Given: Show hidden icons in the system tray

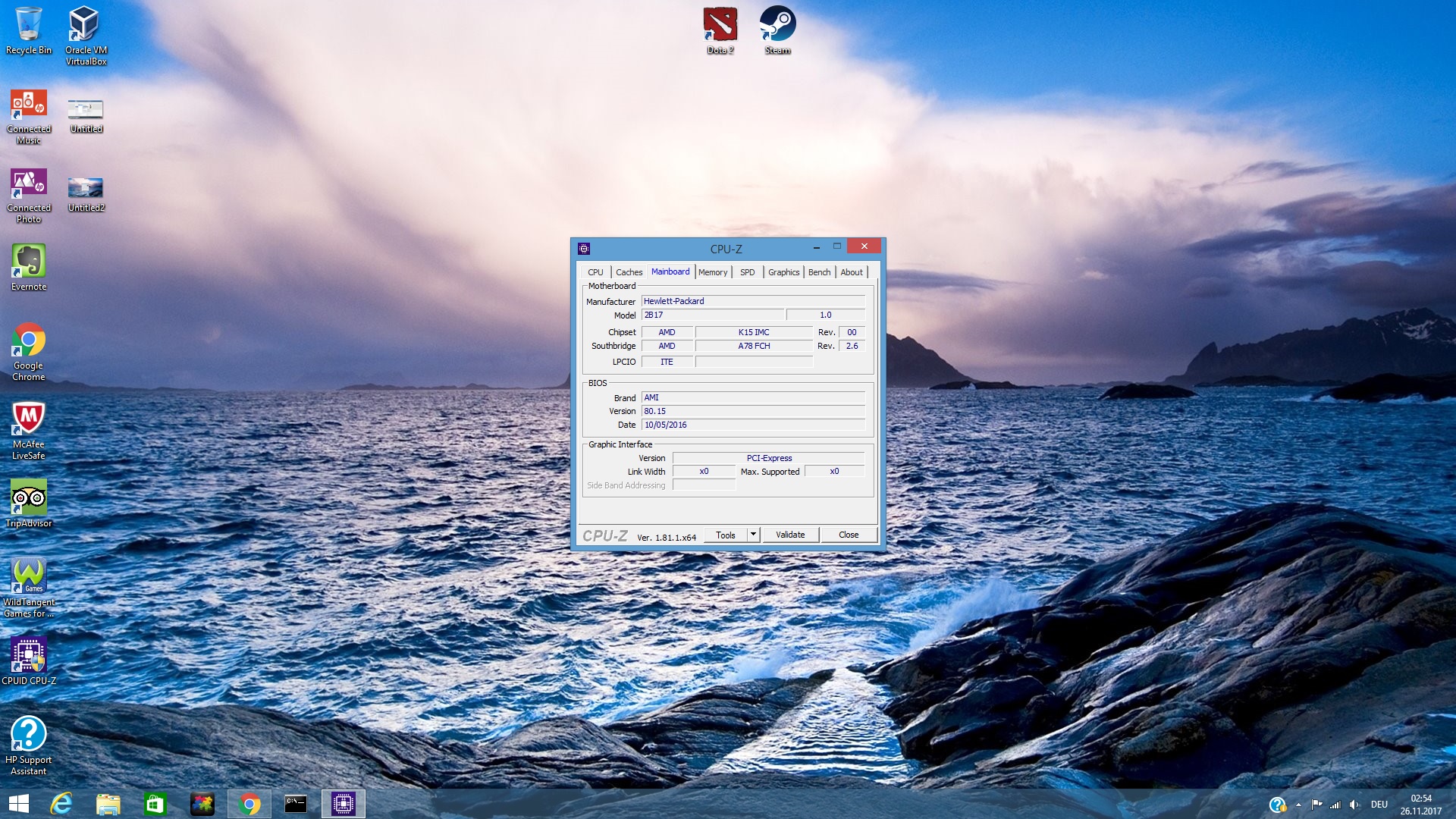Looking at the screenshot, I should [x=1298, y=805].
